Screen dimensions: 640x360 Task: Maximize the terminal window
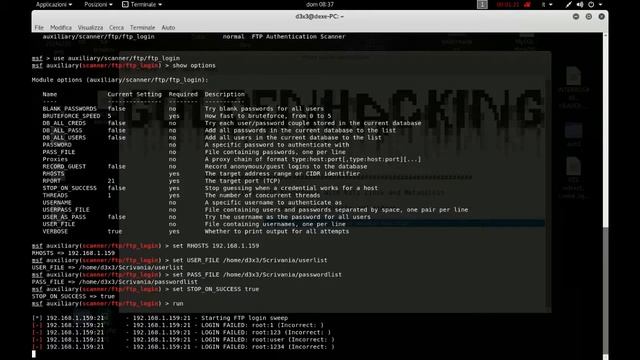(x=589, y=16)
